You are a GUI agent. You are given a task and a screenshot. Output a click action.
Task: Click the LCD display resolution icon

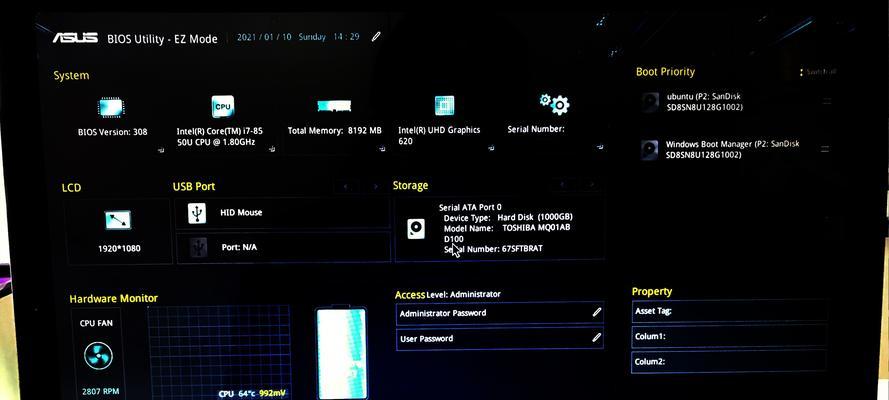point(118,220)
